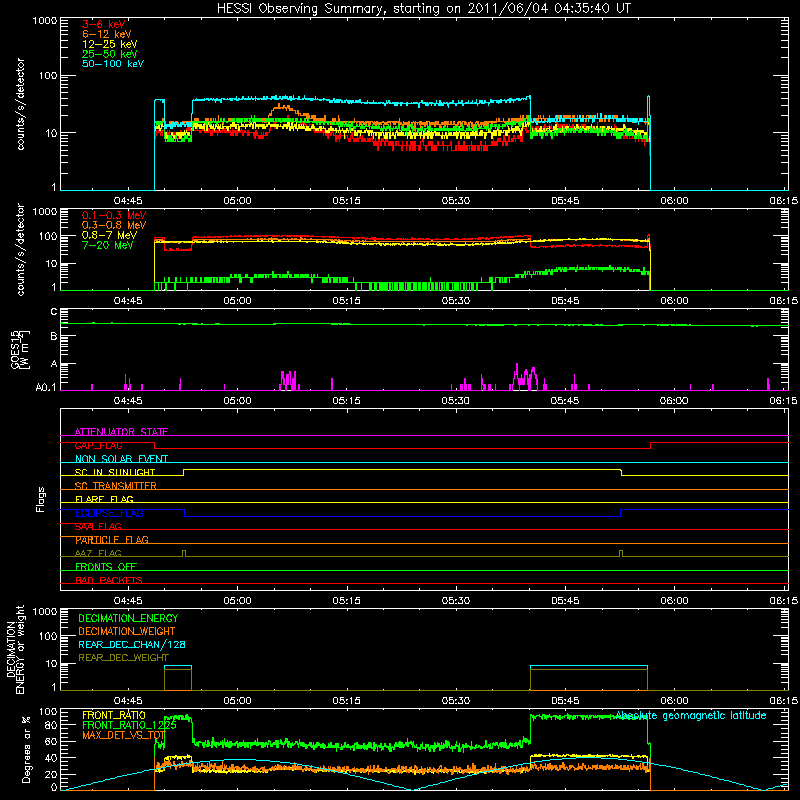Click the FLARE_FLAG label
Screen dimensions: 800x800
tap(104, 499)
